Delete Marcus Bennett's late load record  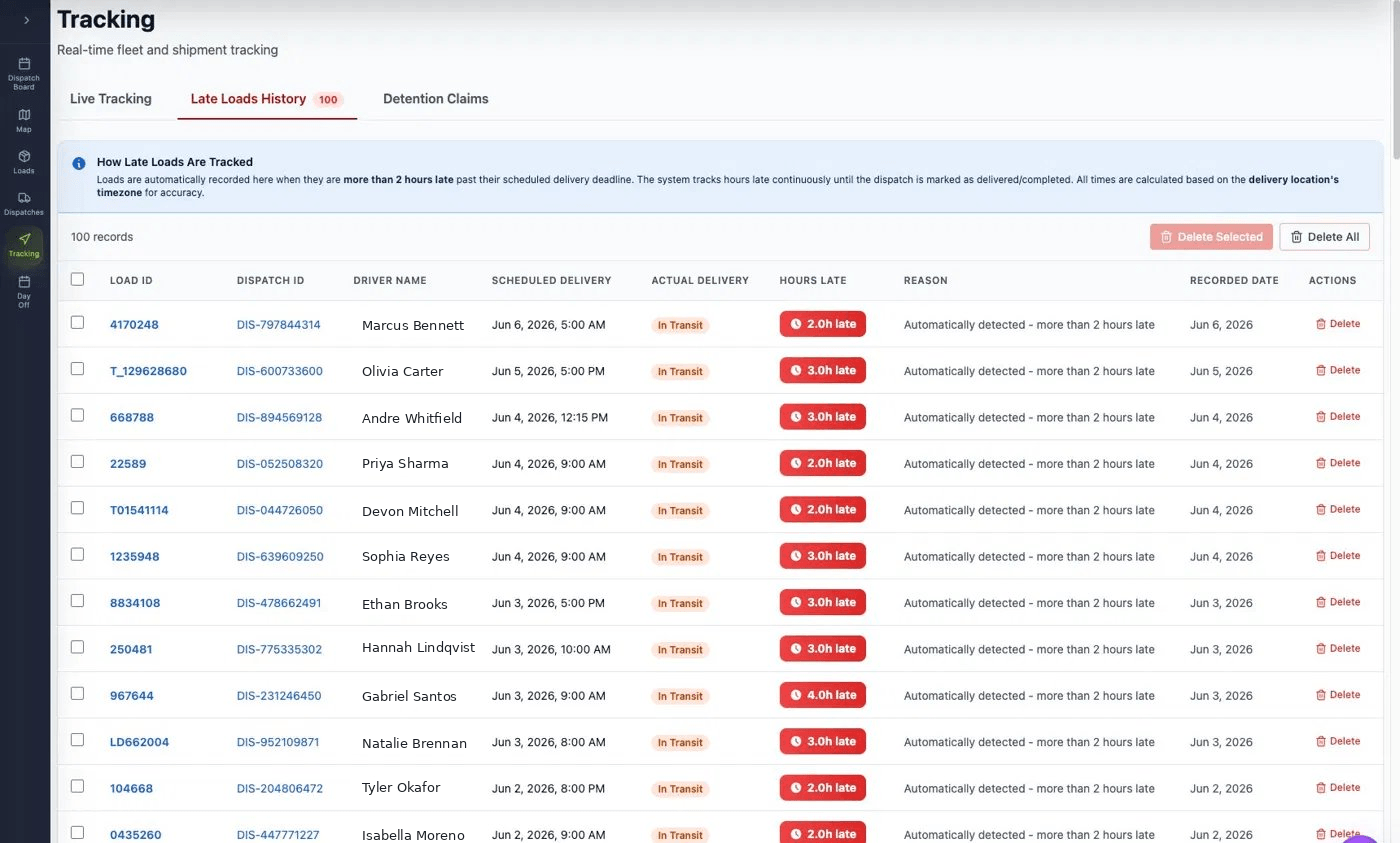pos(1338,324)
